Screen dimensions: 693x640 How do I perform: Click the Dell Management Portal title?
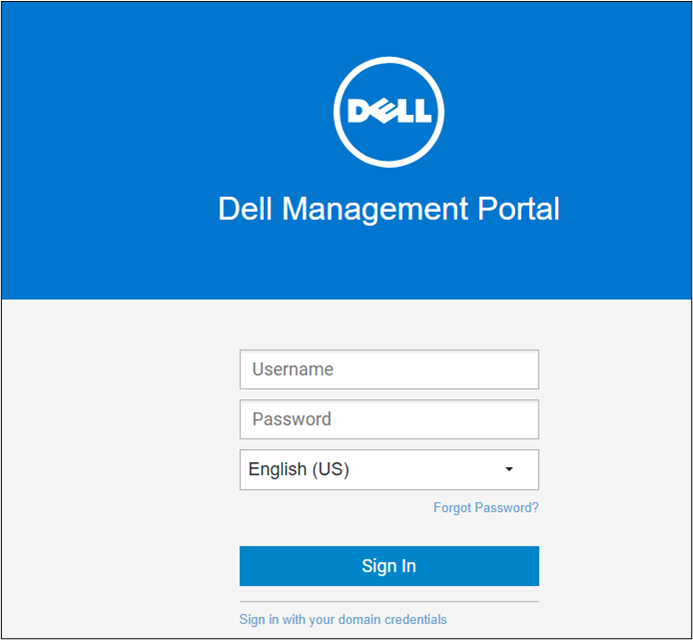coord(389,209)
